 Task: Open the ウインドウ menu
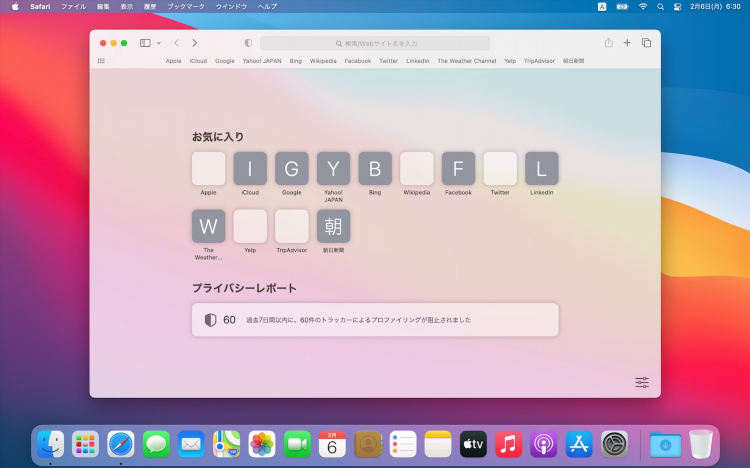pos(231,7)
